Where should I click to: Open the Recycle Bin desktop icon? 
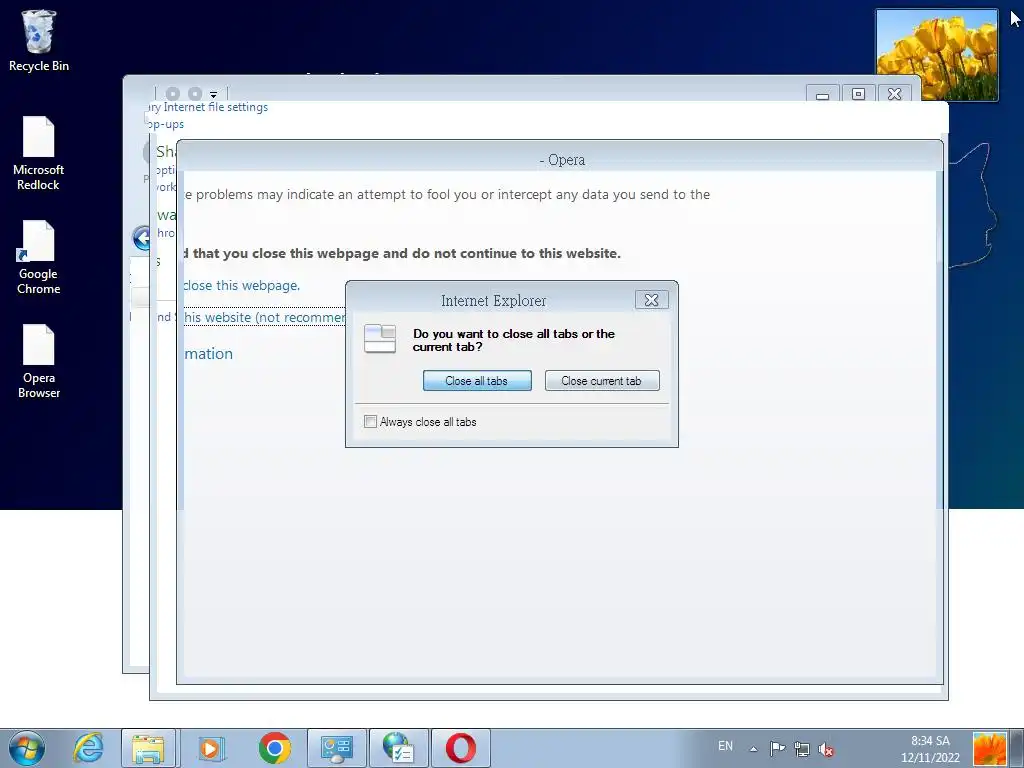(x=39, y=40)
